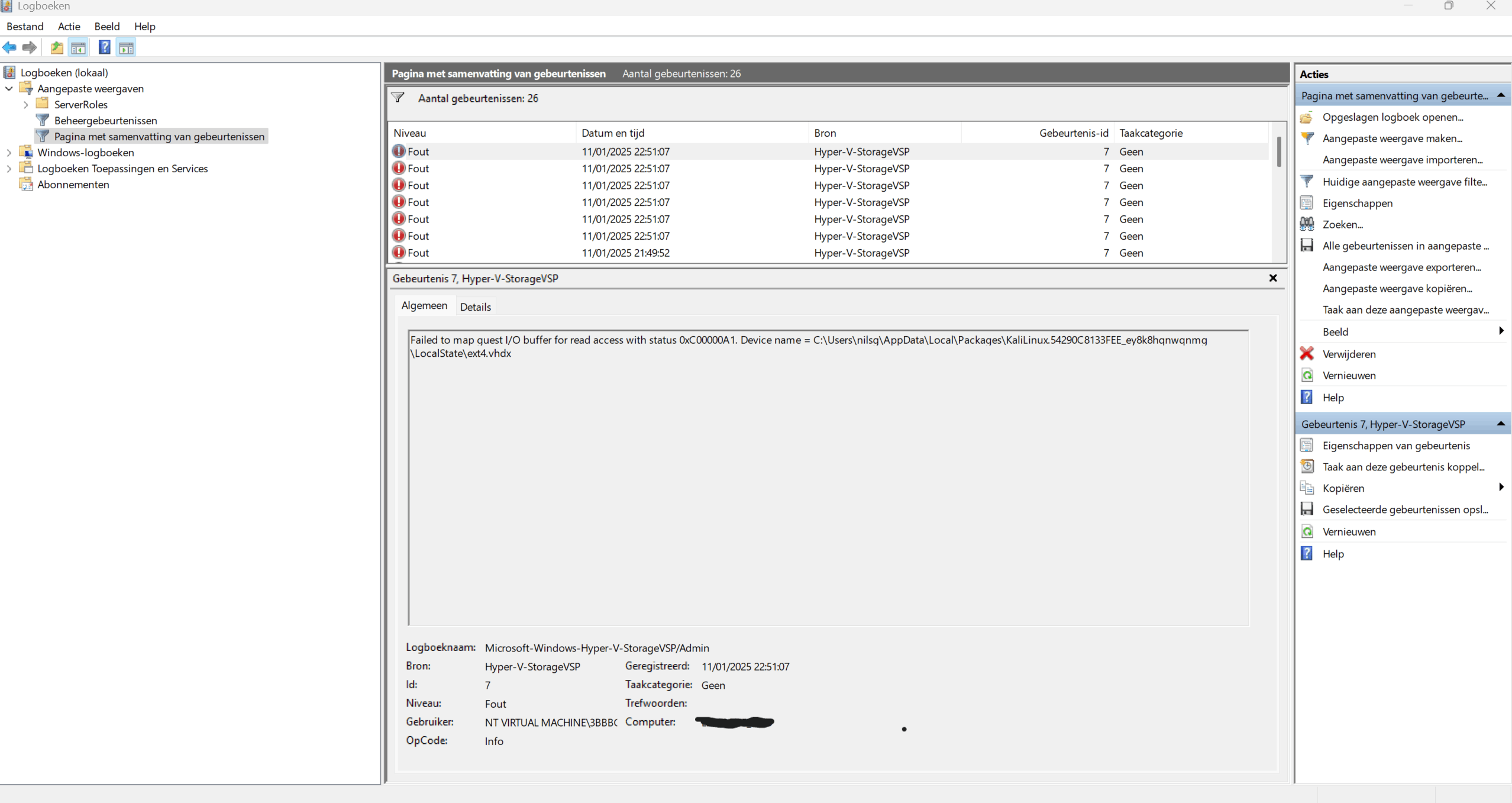Collapse the Gebeurtenis 7 Hyper-V-StorageVSP panel header
Screen dimensions: 1512x803
1501,424
